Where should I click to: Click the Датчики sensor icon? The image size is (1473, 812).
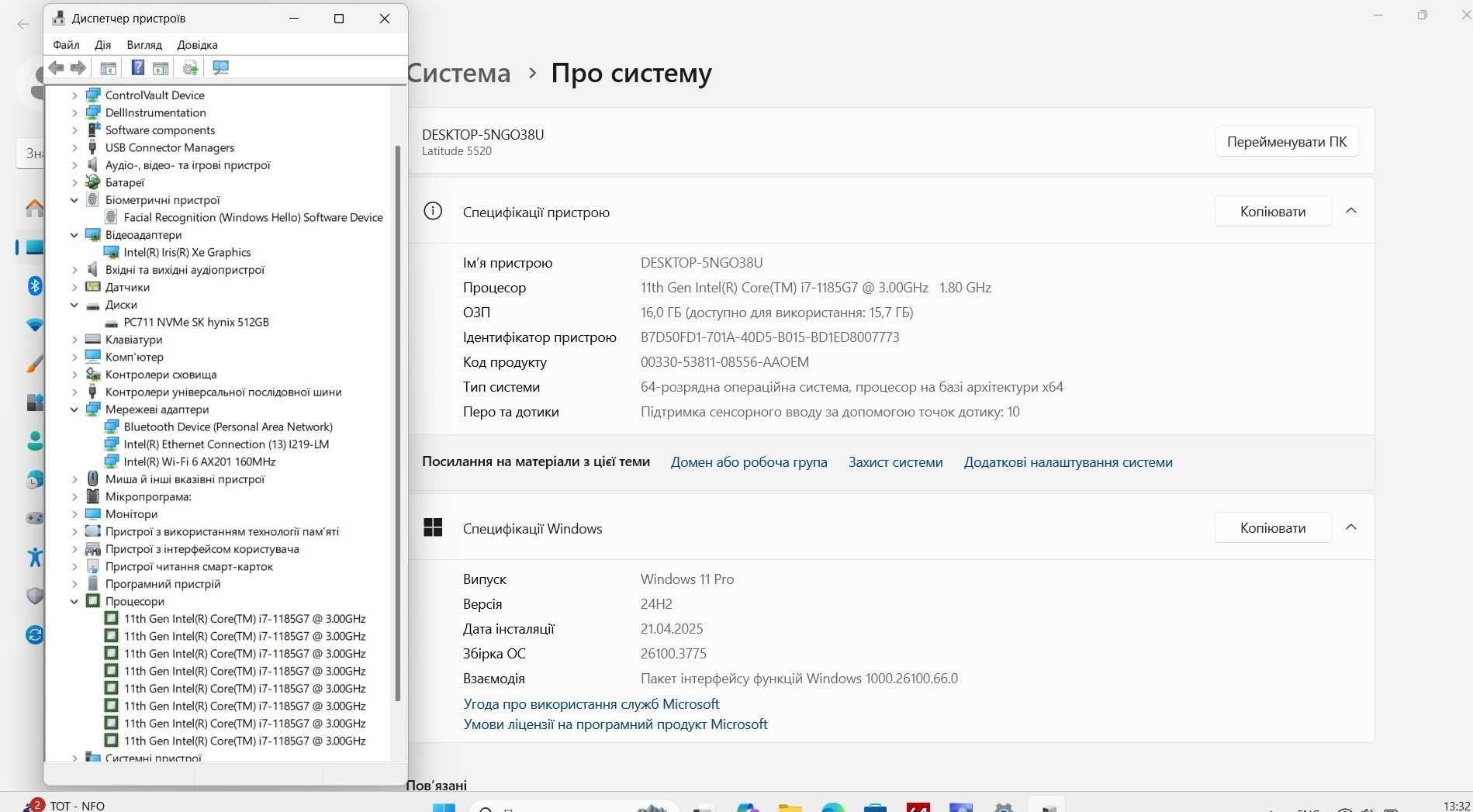93,287
